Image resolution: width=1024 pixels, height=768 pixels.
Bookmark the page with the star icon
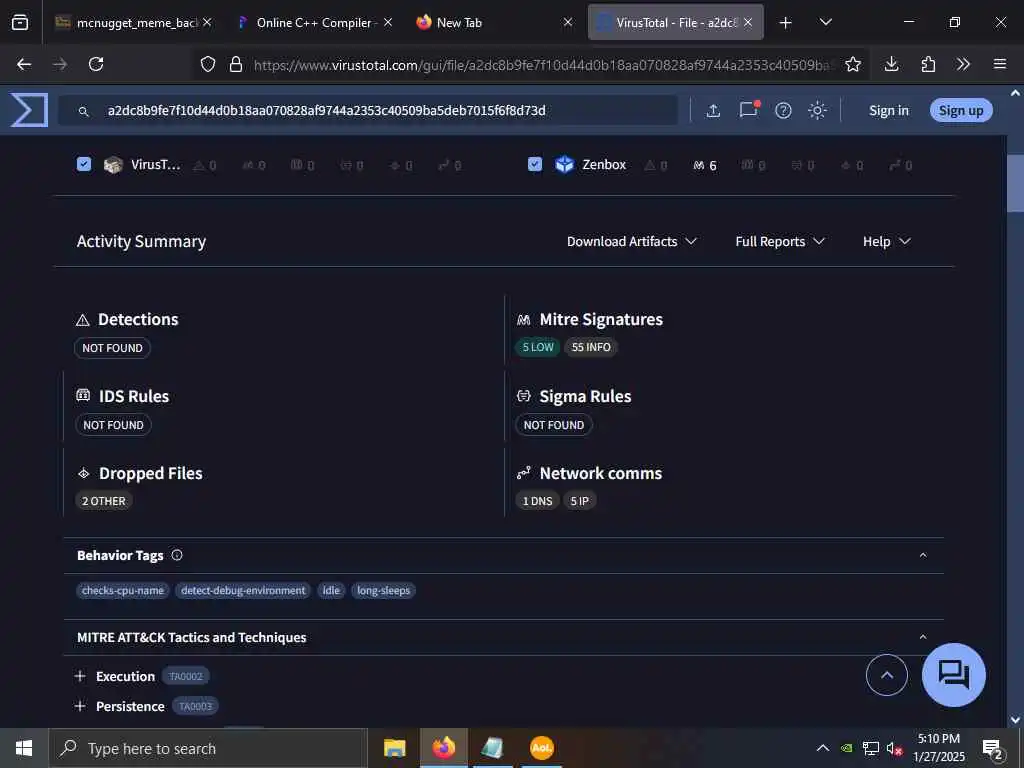tap(852, 64)
